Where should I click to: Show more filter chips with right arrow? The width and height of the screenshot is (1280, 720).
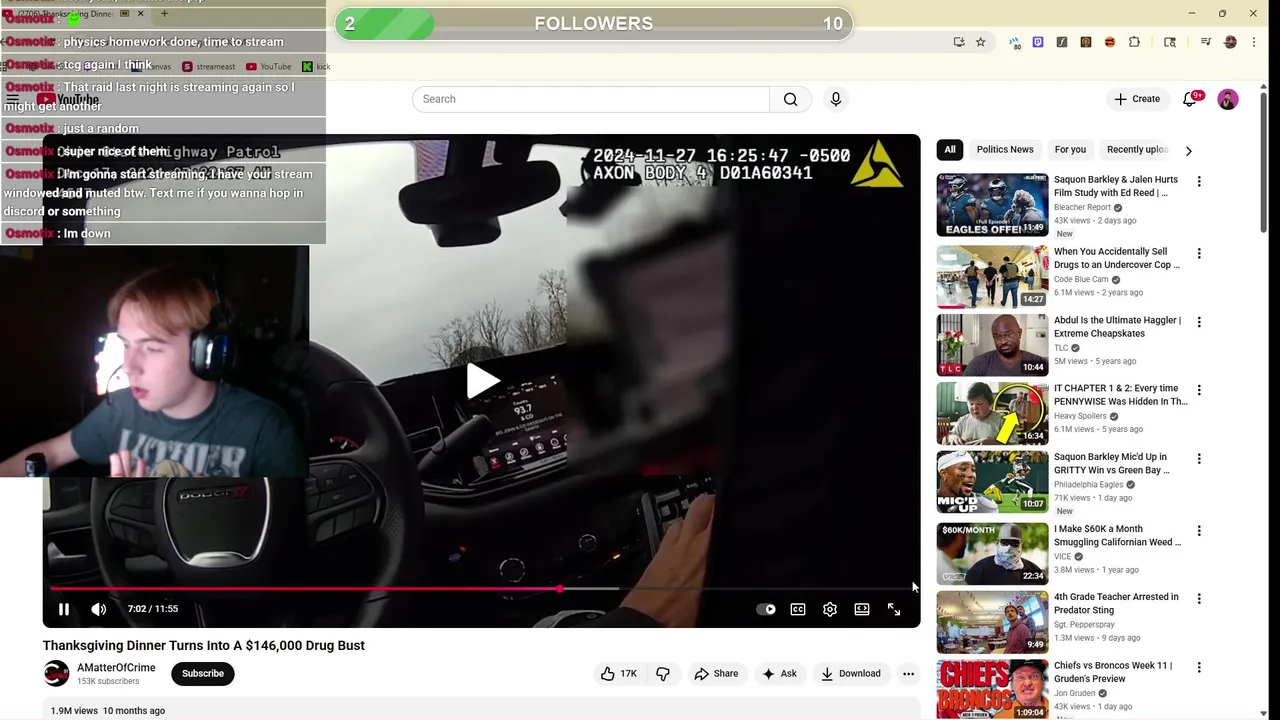point(1188,151)
